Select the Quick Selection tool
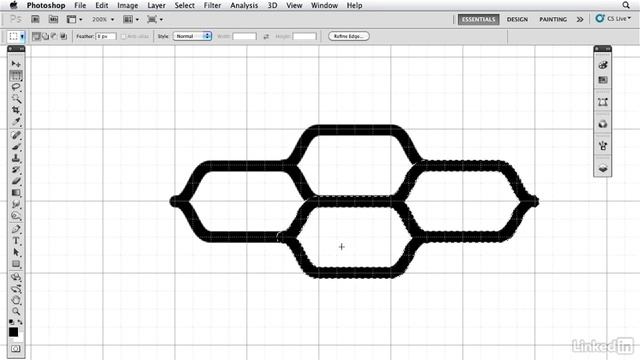Screen dimensions: 640x360 [16, 98]
